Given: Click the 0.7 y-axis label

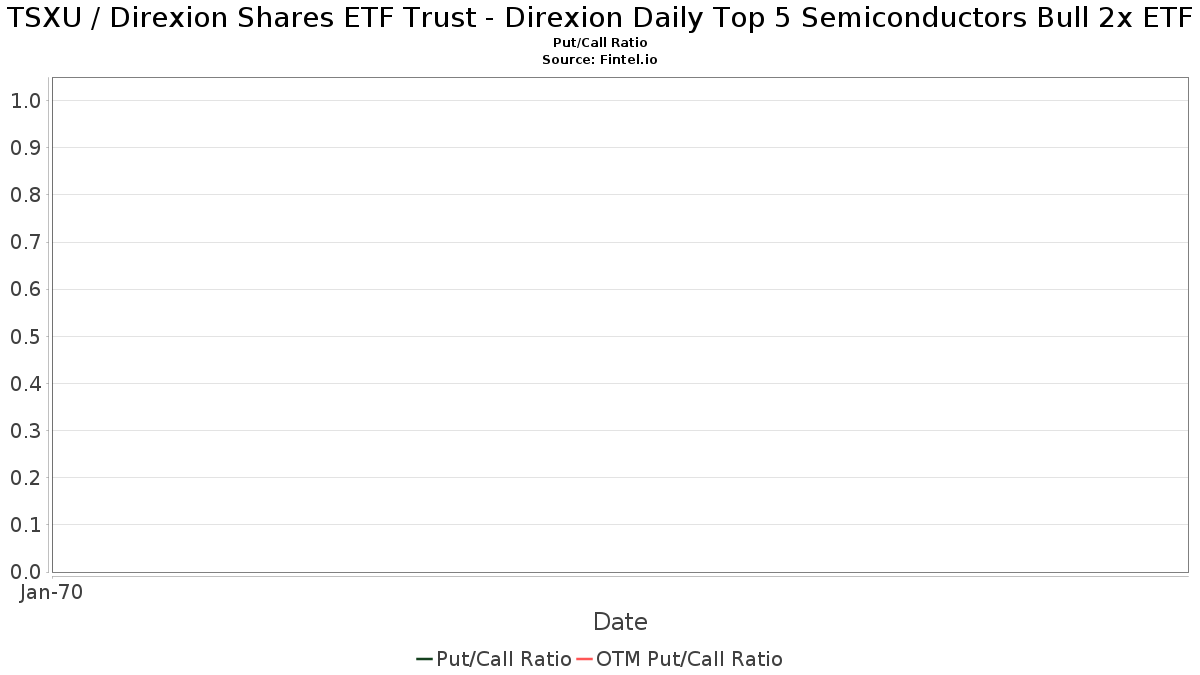Looking at the screenshot, I should point(25,242).
